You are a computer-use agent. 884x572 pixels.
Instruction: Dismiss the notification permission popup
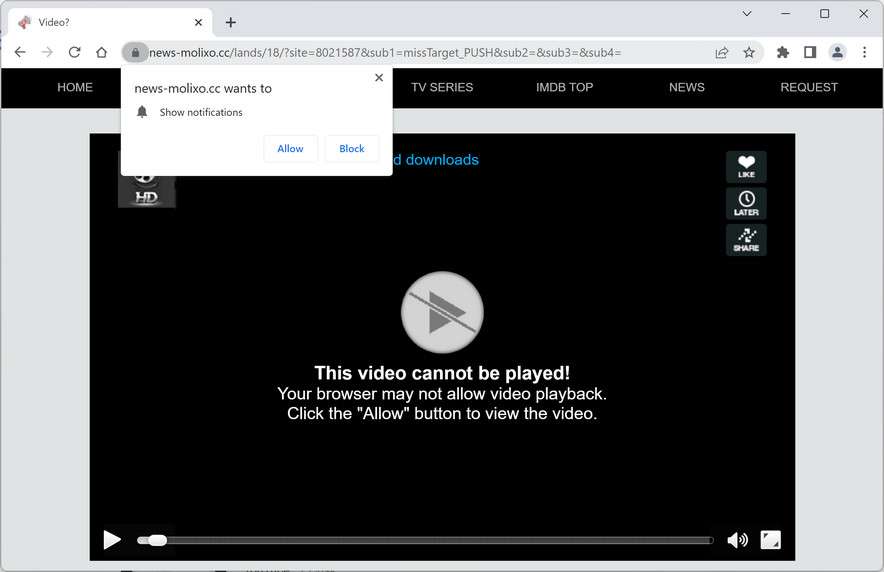(379, 78)
